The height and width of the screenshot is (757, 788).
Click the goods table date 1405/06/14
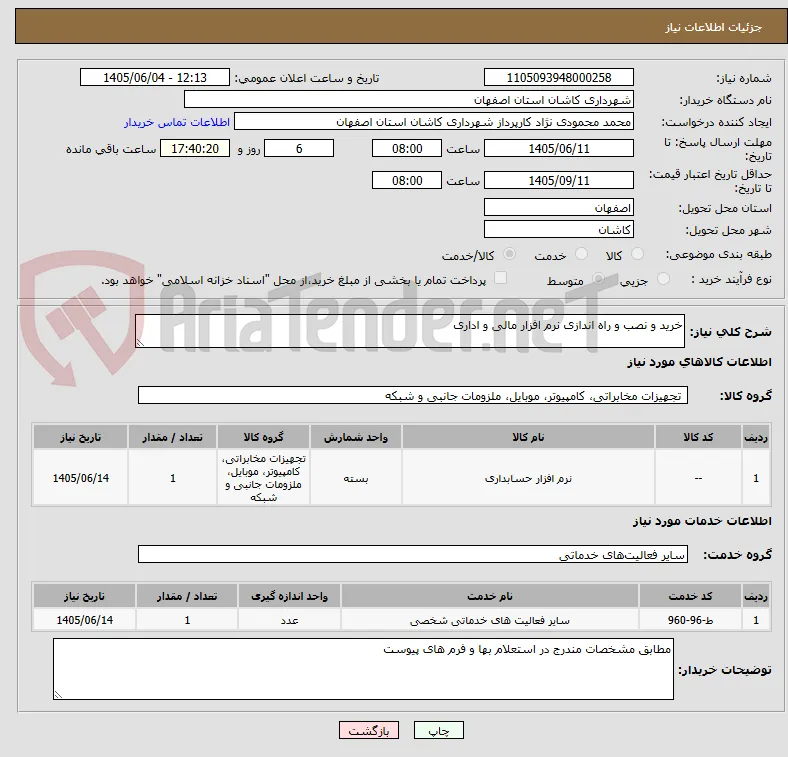[x=80, y=478]
